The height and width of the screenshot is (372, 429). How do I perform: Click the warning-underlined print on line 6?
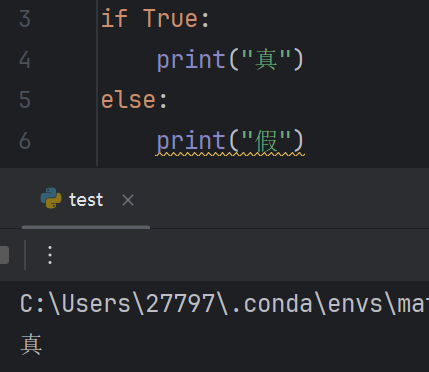click(x=191, y=141)
